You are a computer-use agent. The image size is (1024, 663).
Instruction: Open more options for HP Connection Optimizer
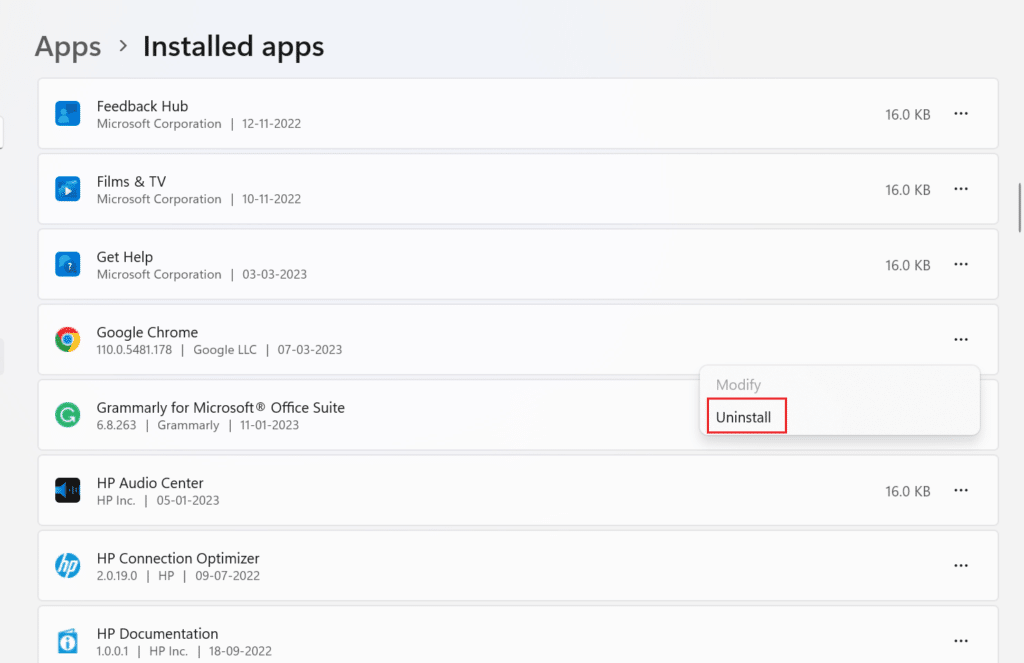[x=961, y=566]
